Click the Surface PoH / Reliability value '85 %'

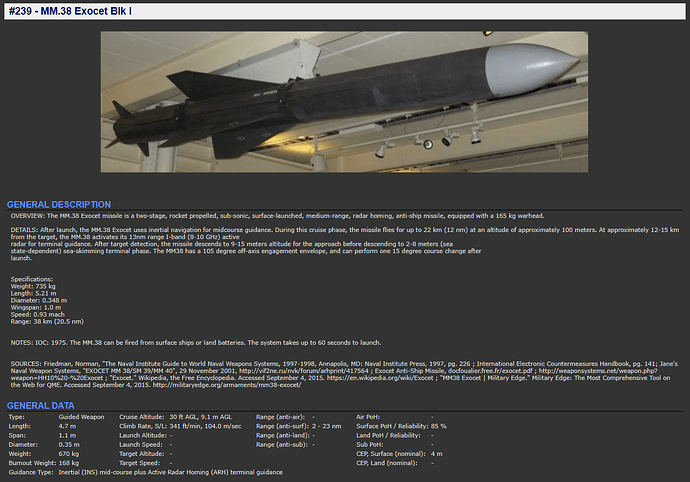pyautogui.click(x=439, y=426)
